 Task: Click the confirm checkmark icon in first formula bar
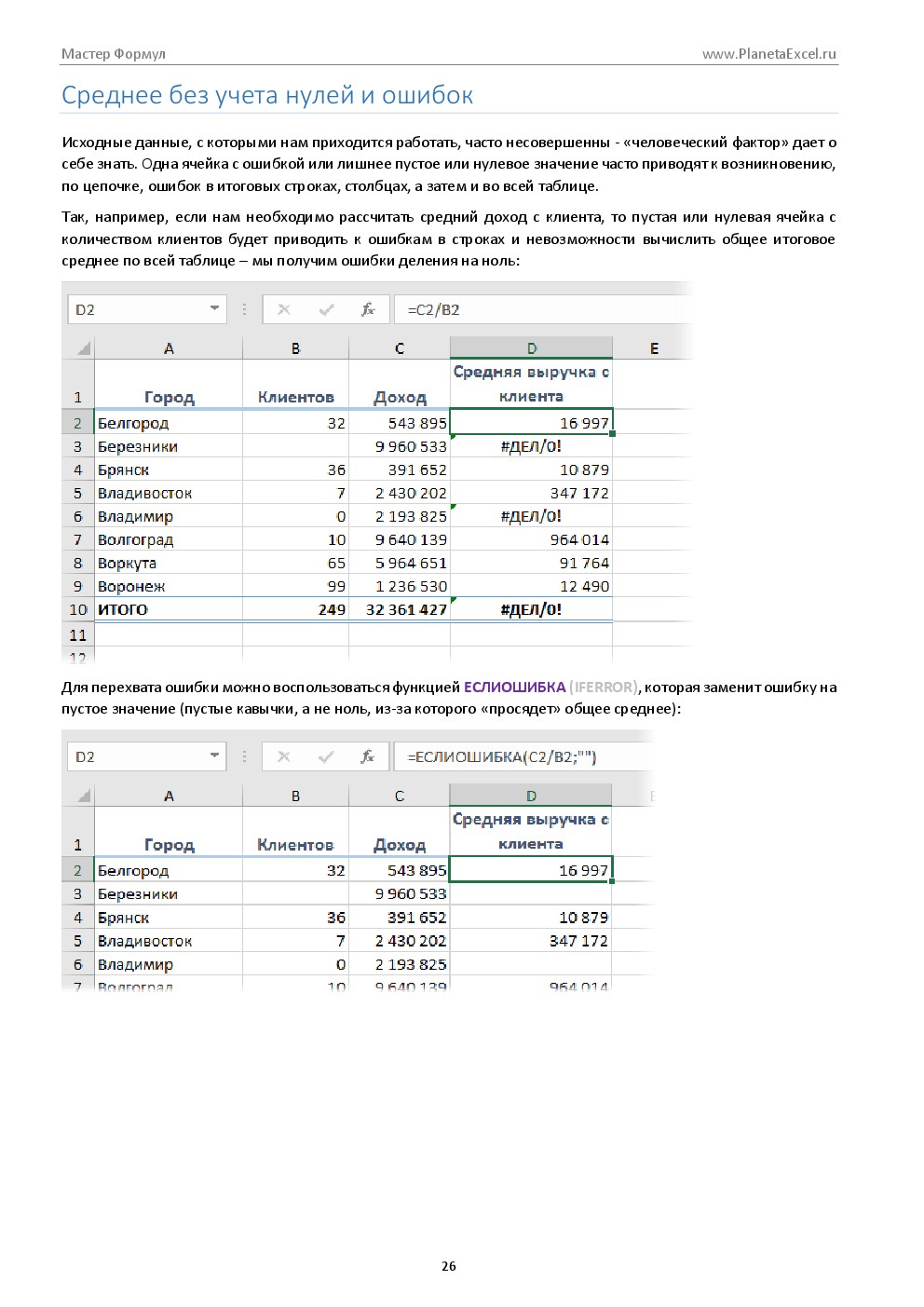(x=326, y=309)
